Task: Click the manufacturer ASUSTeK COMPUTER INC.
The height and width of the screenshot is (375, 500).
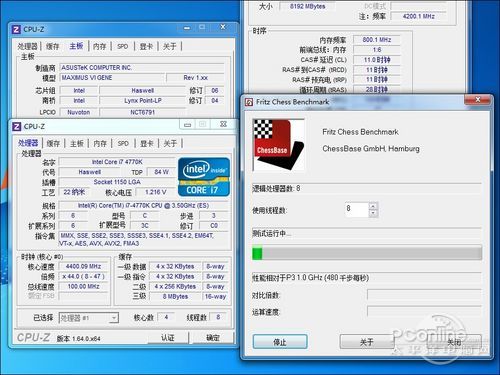Action: 142,68
